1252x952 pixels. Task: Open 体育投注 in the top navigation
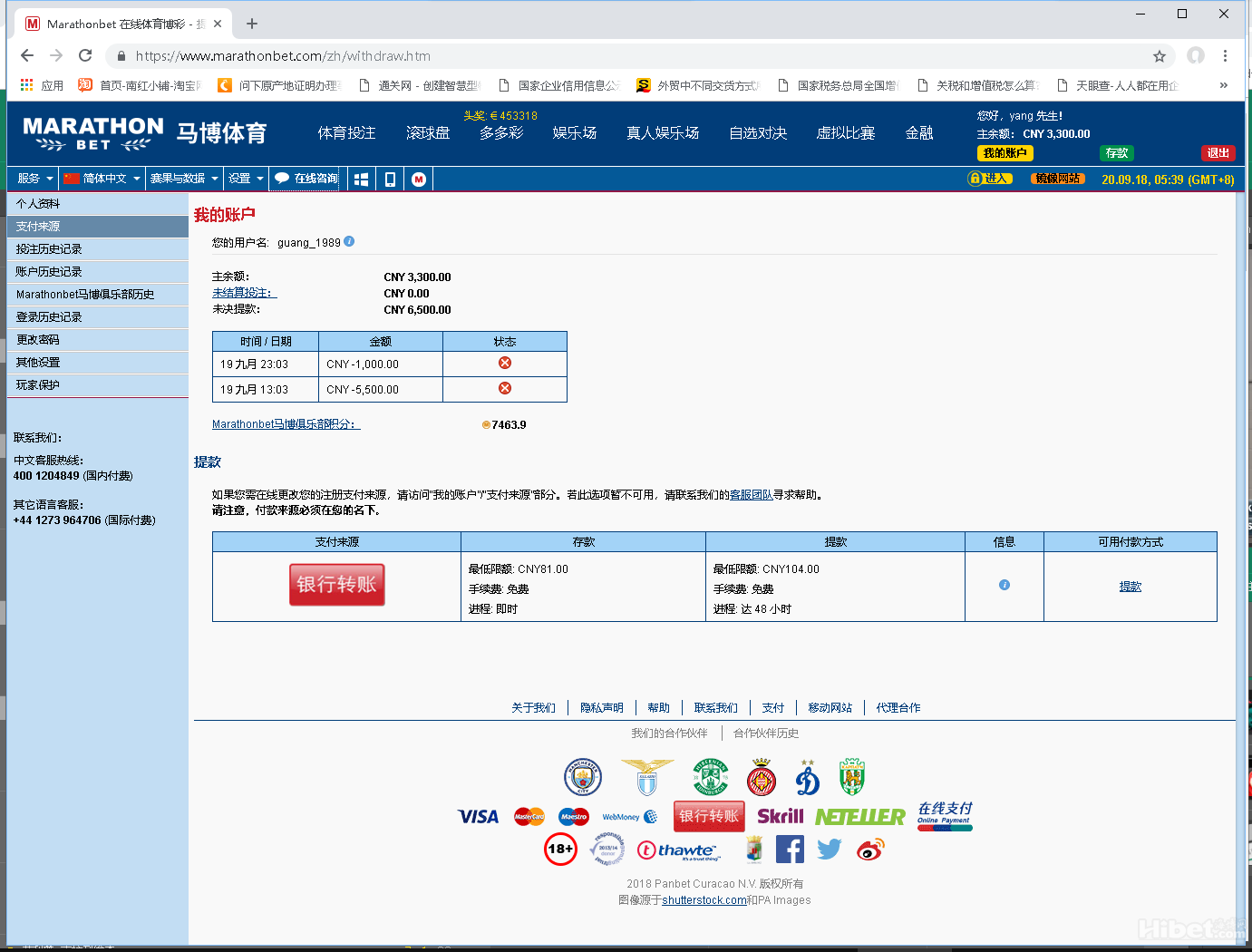coord(346,133)
